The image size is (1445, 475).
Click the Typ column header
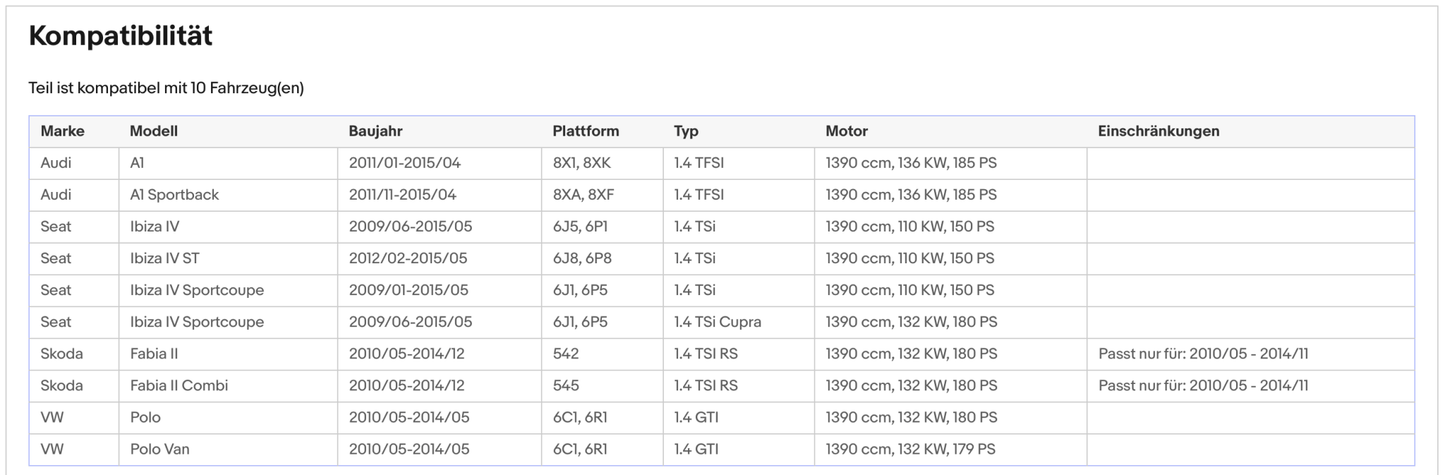tap(686, 131)
